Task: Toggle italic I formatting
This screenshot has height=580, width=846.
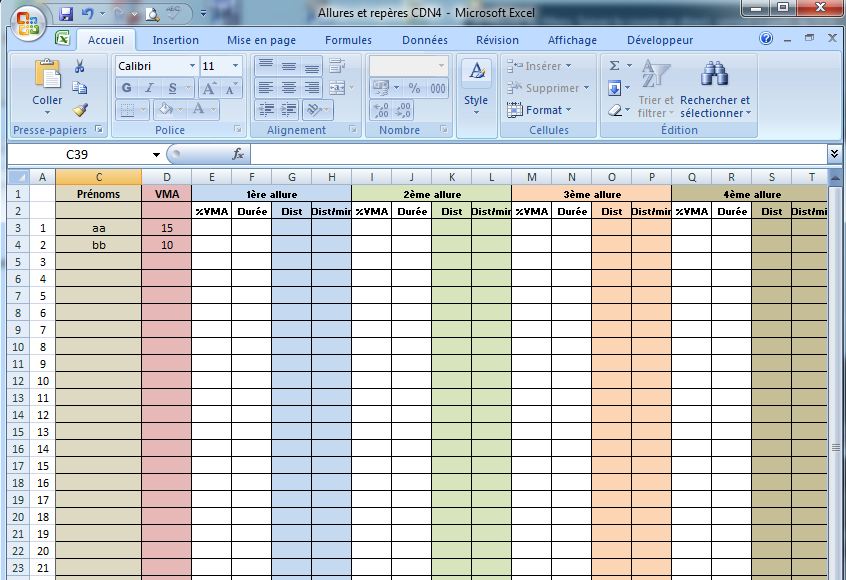Action: [148, 88]
